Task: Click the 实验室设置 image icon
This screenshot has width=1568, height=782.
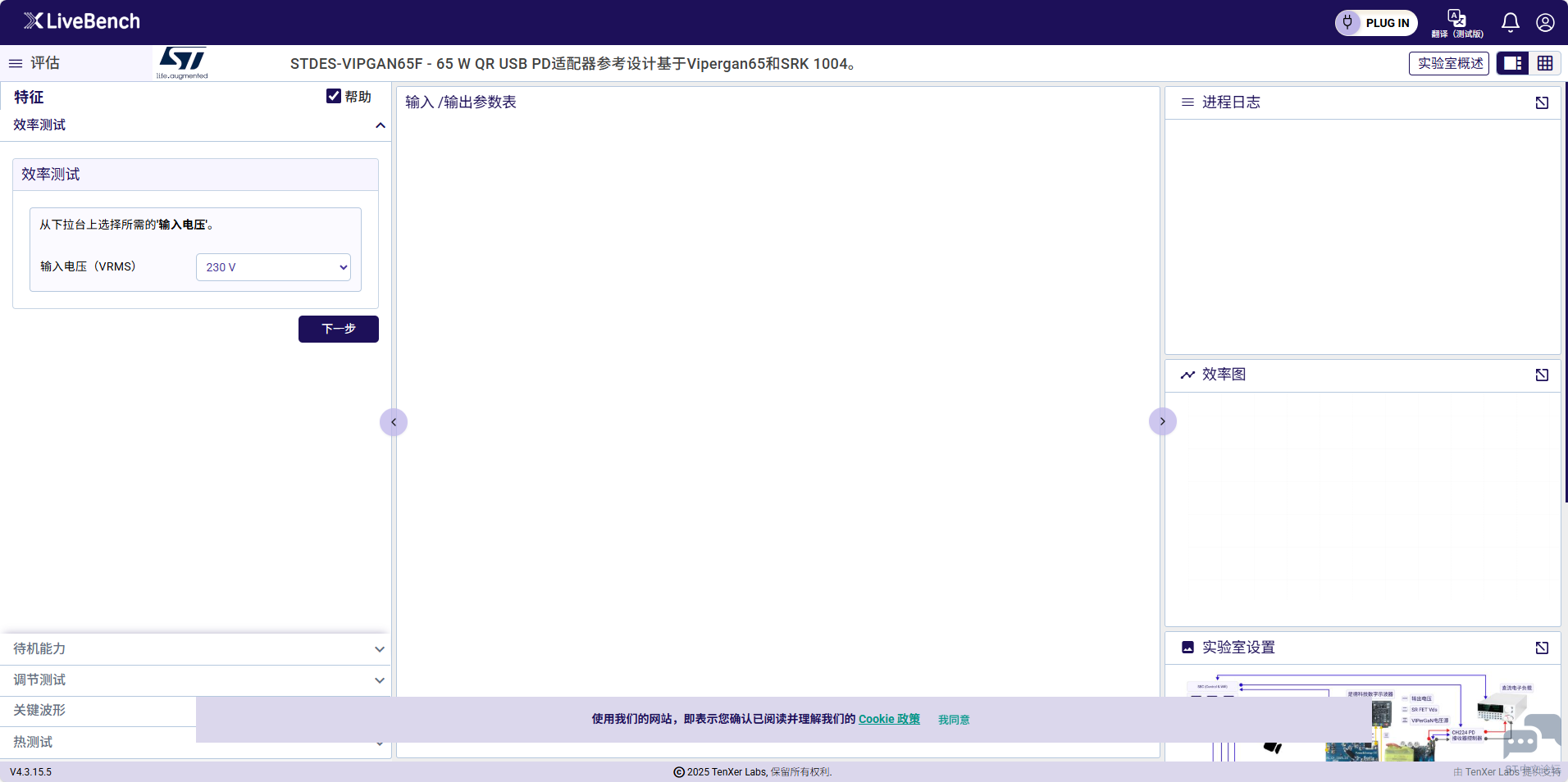Action: pyautogui.click(x=1187, y=648)
